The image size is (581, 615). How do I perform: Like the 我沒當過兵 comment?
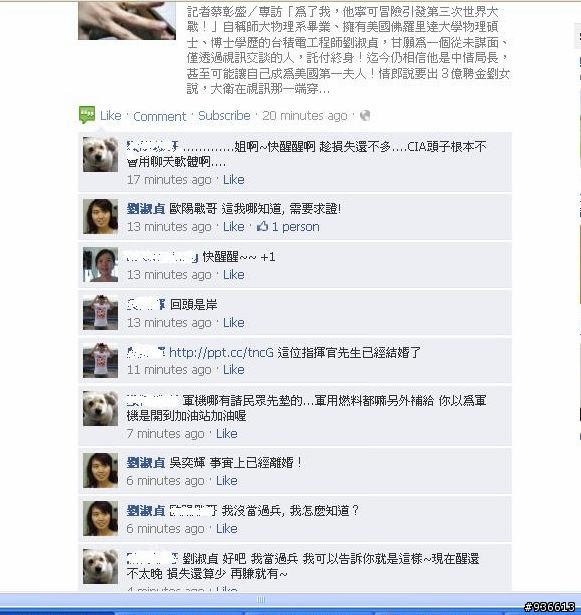pos(227,528)
